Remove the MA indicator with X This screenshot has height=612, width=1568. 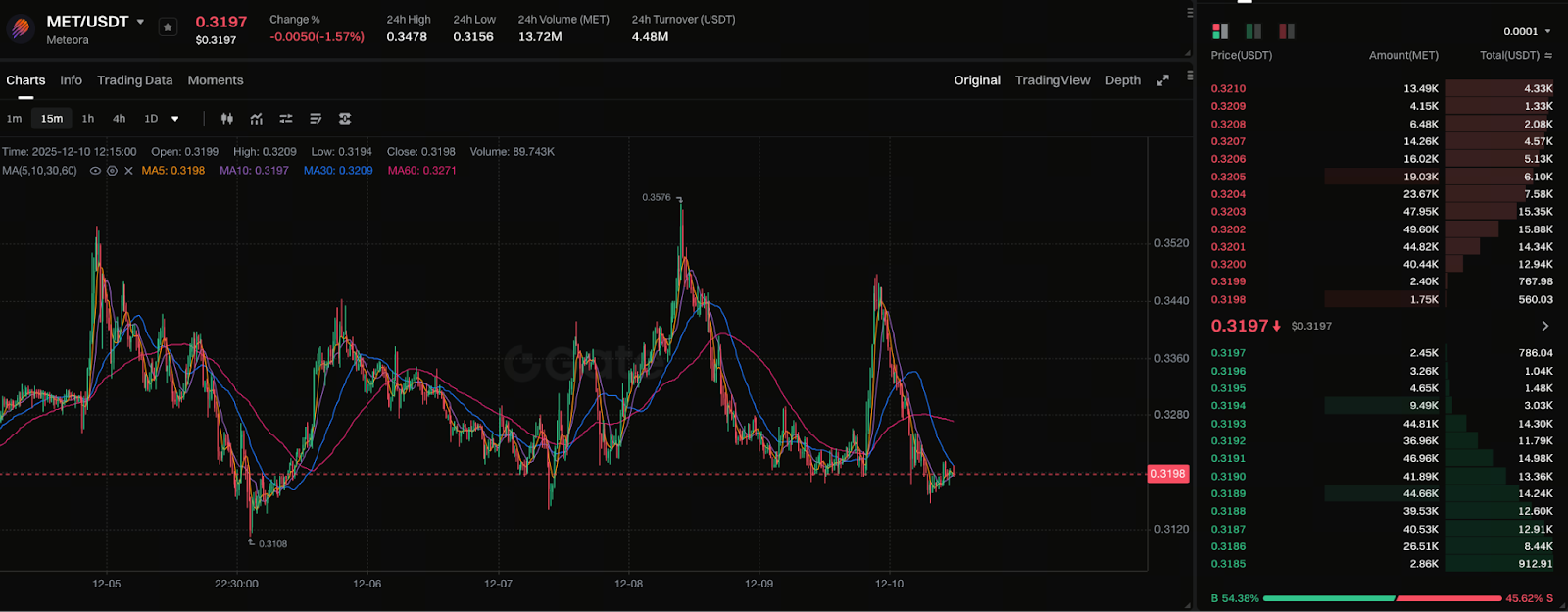click(128, 171)
